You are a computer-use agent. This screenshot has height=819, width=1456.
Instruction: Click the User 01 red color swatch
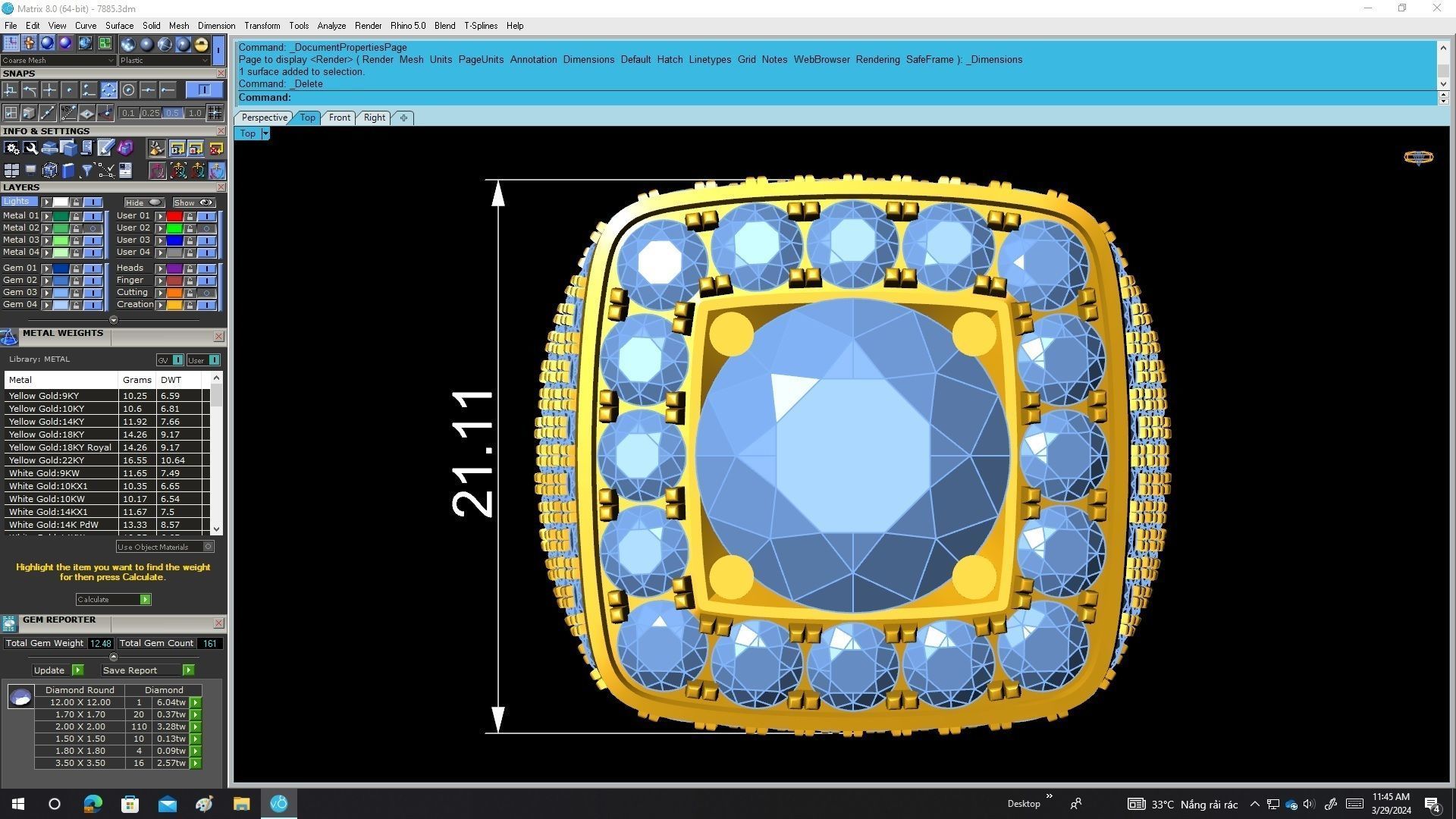pyautogui.click(x=174, y=216)
